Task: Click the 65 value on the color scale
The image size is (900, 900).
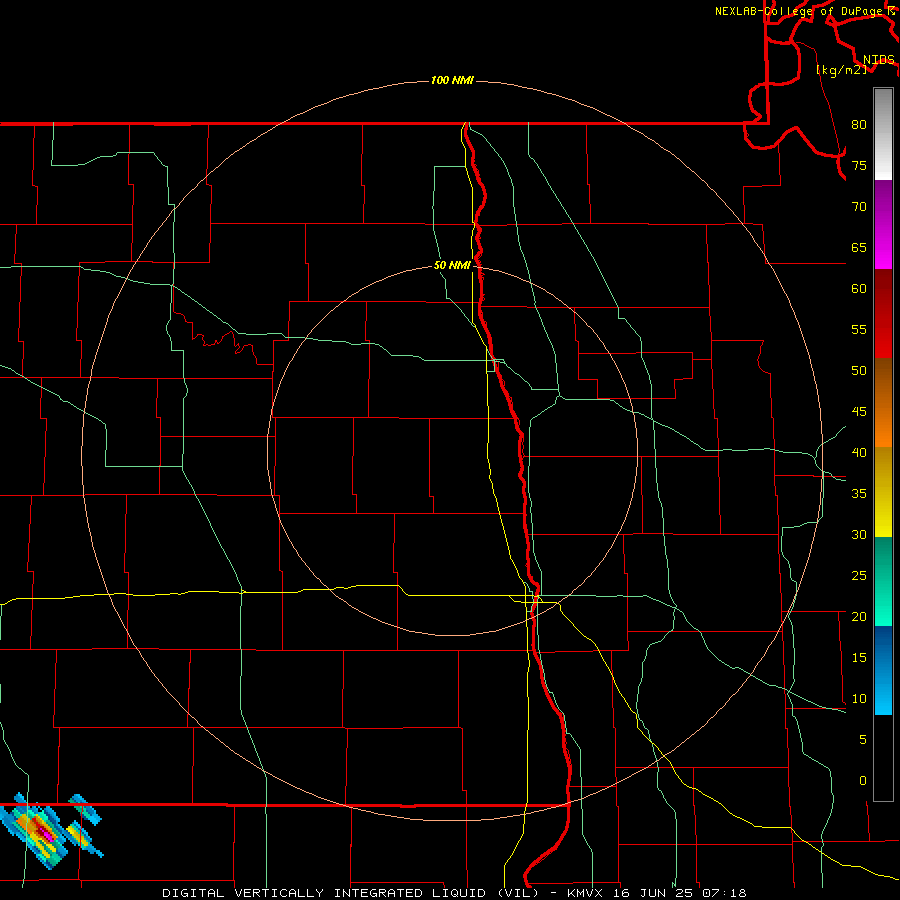Action: point(859,248)
